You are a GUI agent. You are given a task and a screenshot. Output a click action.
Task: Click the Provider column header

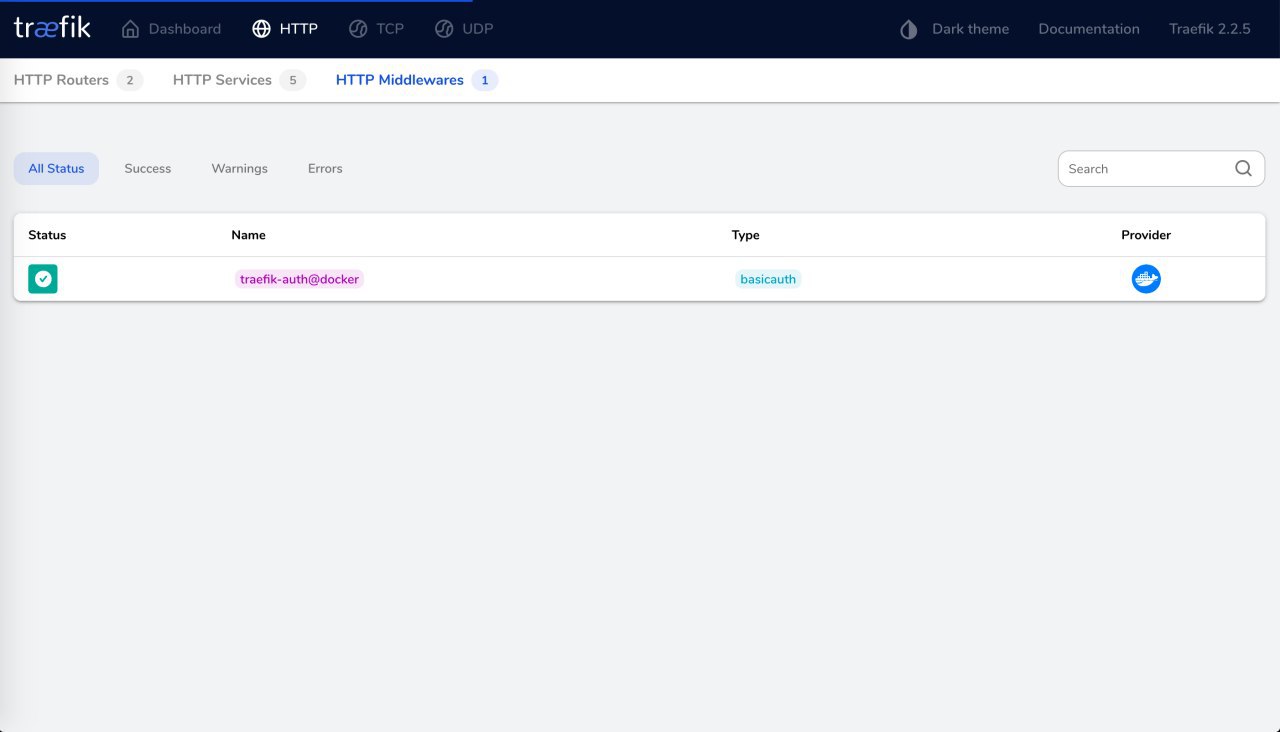click(x=1146, y=235)
